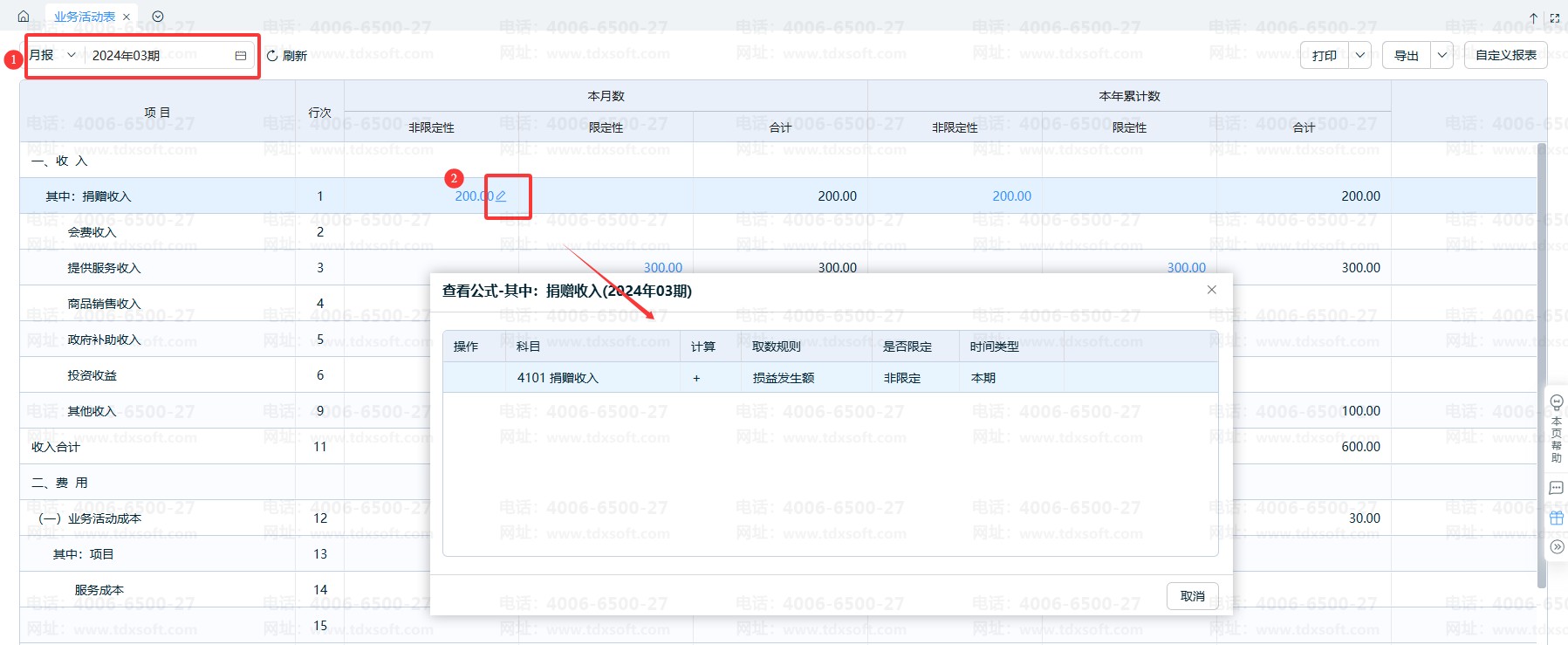Viewport: 1568px width, 645px height.
Task: Collapse the right sidebar with double-chevron icon
Action: point(1557,547)
